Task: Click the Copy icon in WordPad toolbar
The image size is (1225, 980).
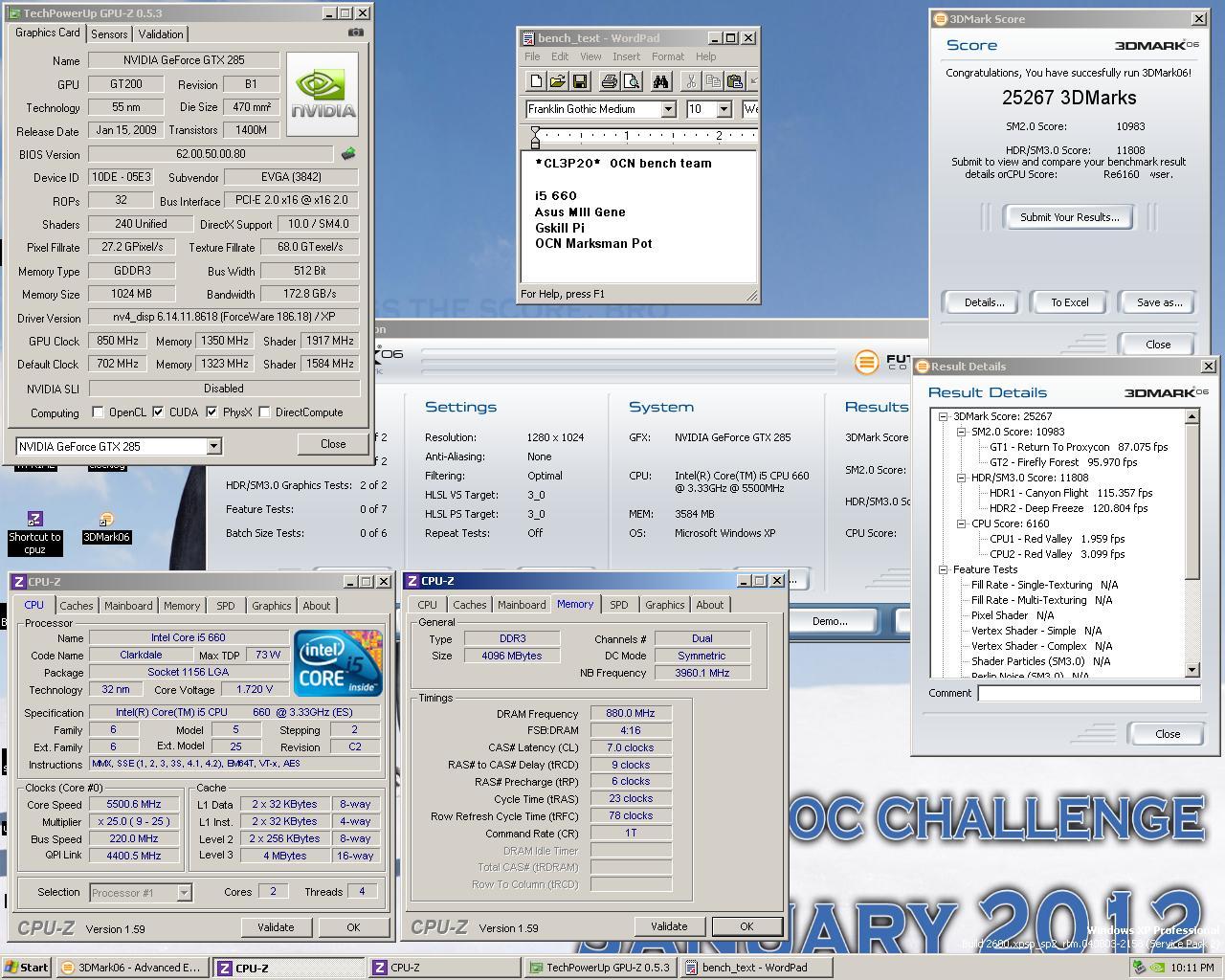Action: (713, 82)
